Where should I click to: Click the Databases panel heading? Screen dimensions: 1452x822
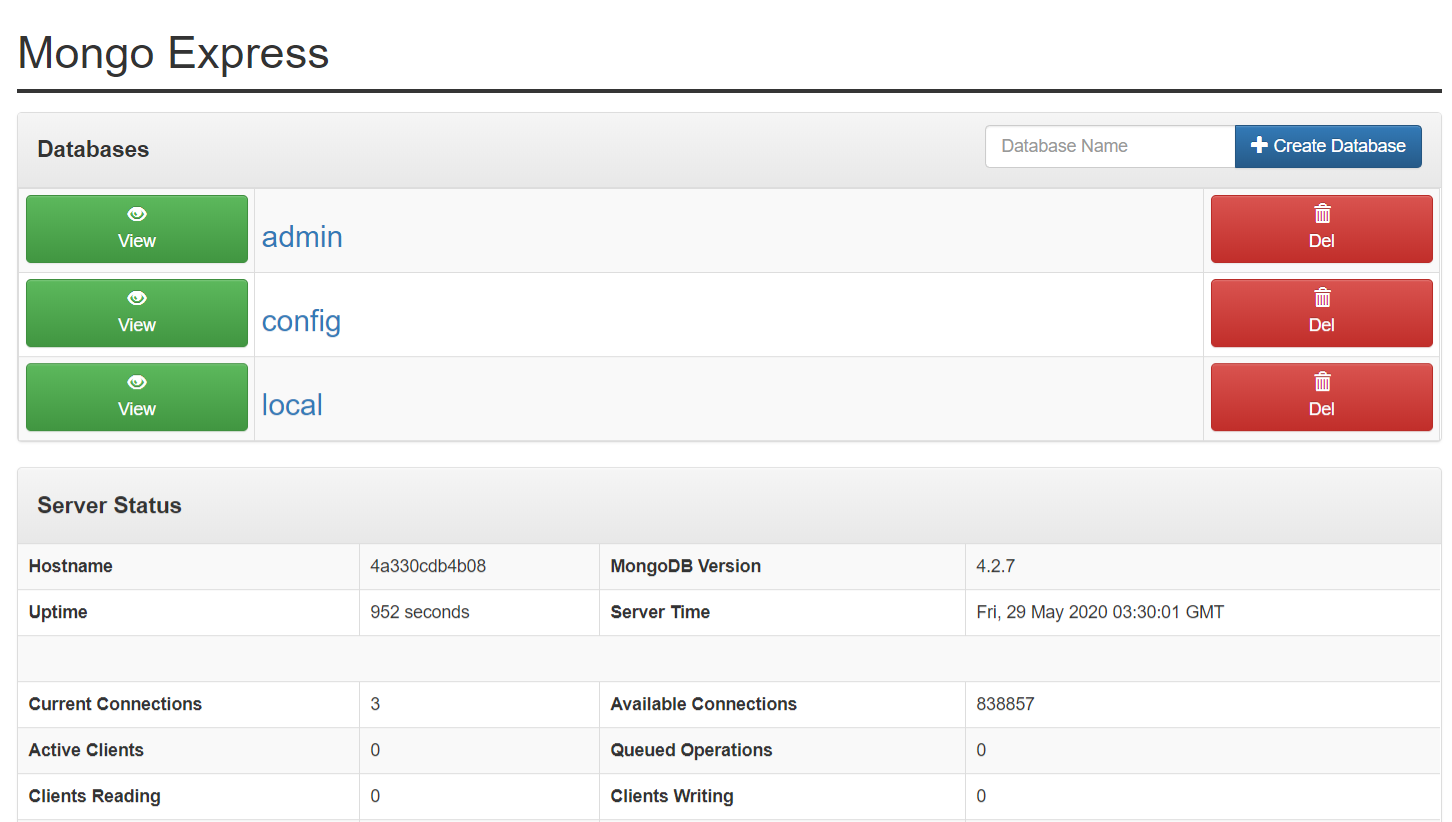[93, 149]
